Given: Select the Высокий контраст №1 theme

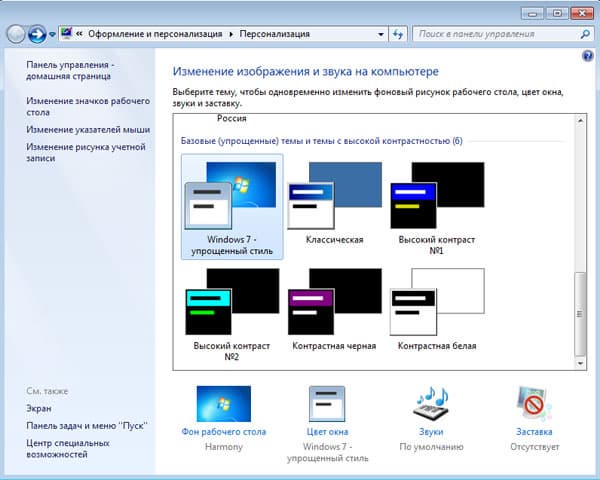Looking at the screenshot, I should pos(437,208).
